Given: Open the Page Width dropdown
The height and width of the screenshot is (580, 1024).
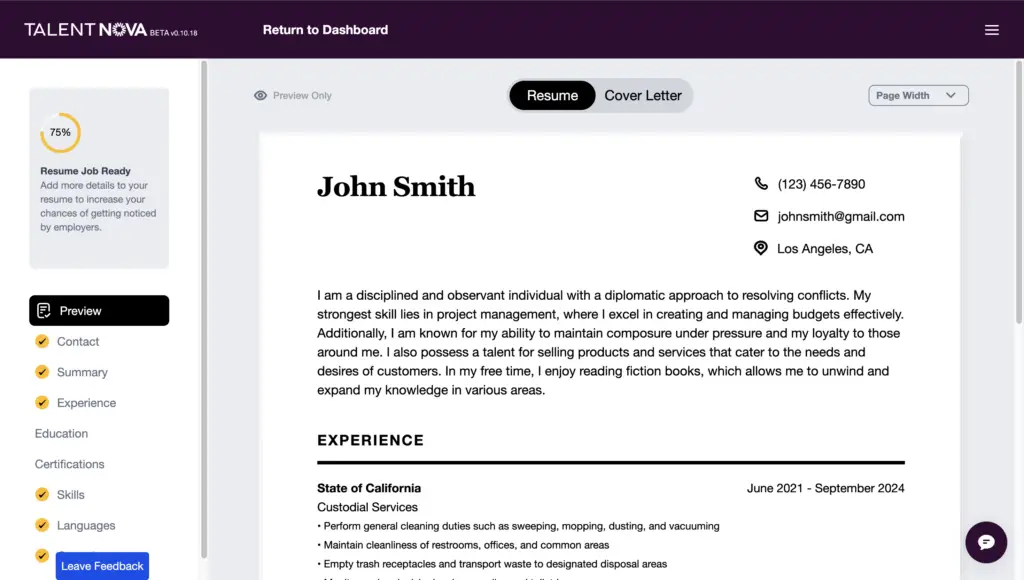Looking at the screenshot, I should (x=918, y=95).
